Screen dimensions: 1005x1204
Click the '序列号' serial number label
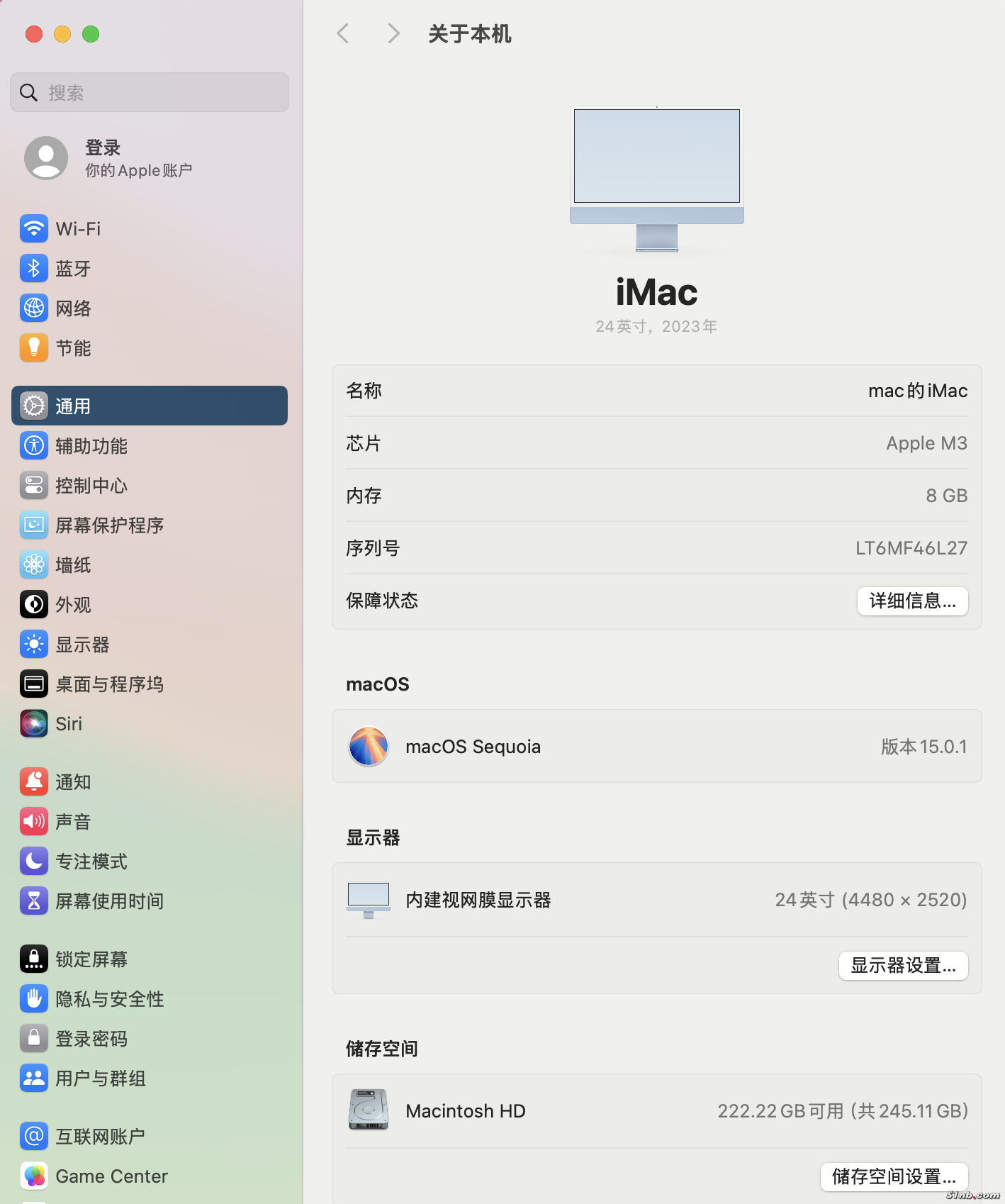point(373,548)
